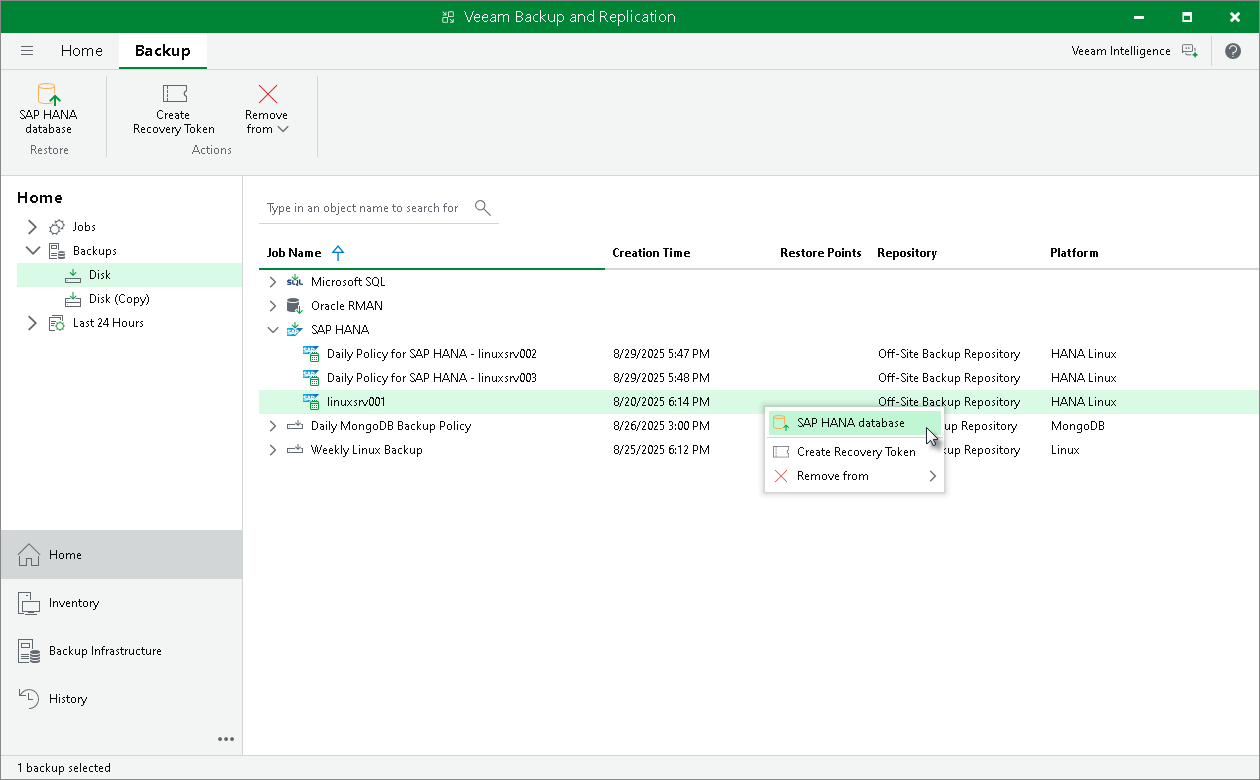Expand the Microsoft SQL backup group
The height and width of the screenshot is (780, 1260).
click(x=273, y=282)
